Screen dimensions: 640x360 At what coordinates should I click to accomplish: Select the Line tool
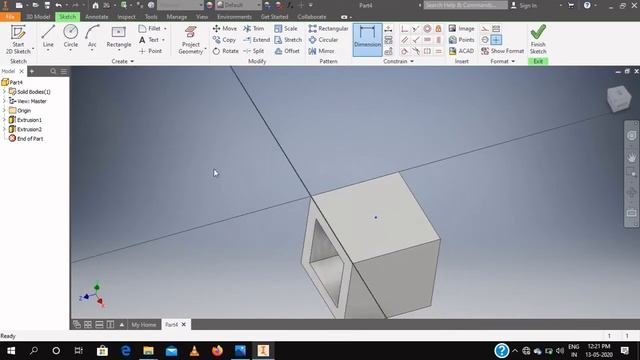(48, 36)
